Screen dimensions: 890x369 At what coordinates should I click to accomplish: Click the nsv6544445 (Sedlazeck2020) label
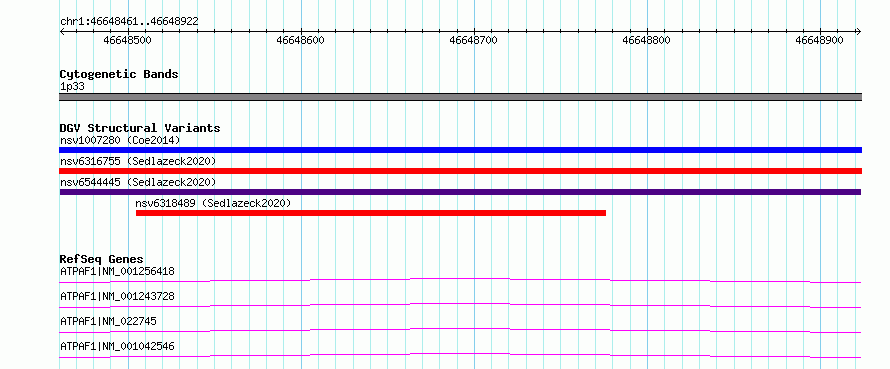[x=138, y=182]
